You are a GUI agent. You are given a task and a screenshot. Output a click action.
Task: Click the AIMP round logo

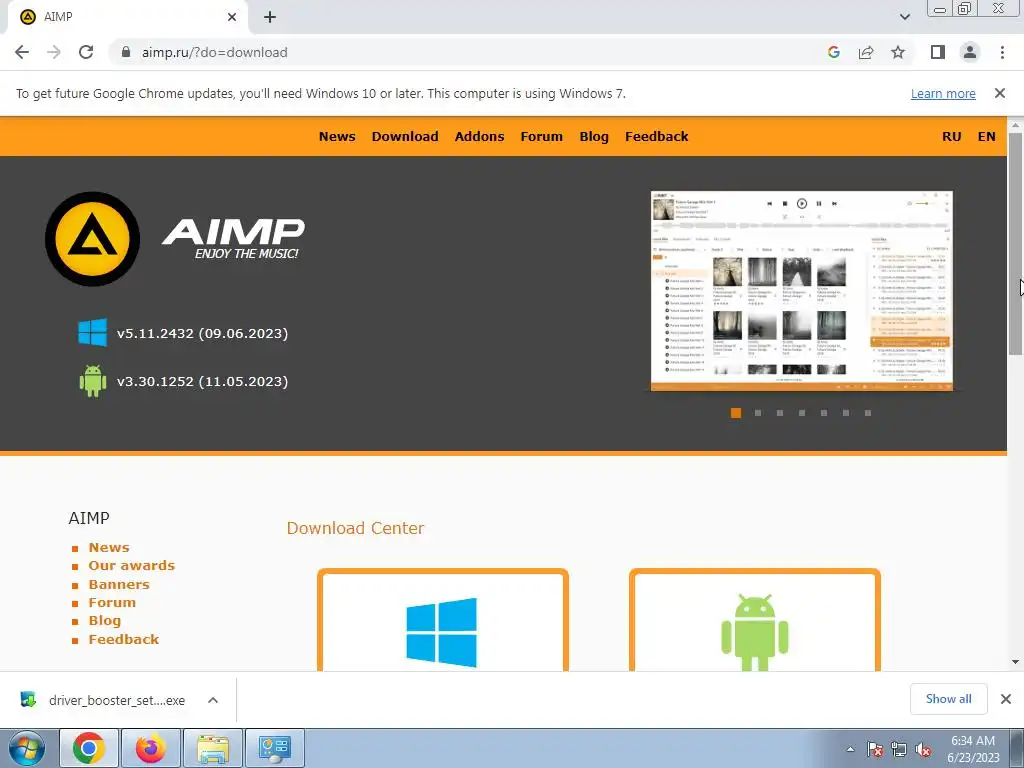click(92, 239)
